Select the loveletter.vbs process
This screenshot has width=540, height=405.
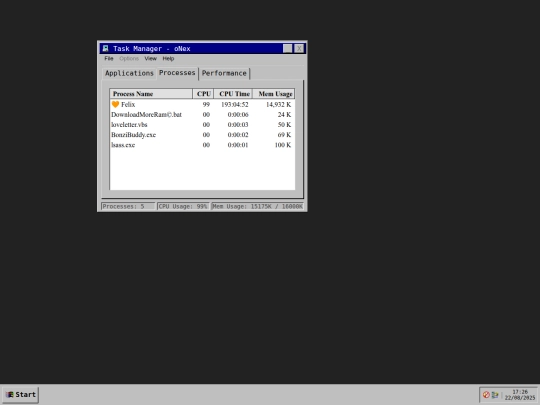point(202,125)
